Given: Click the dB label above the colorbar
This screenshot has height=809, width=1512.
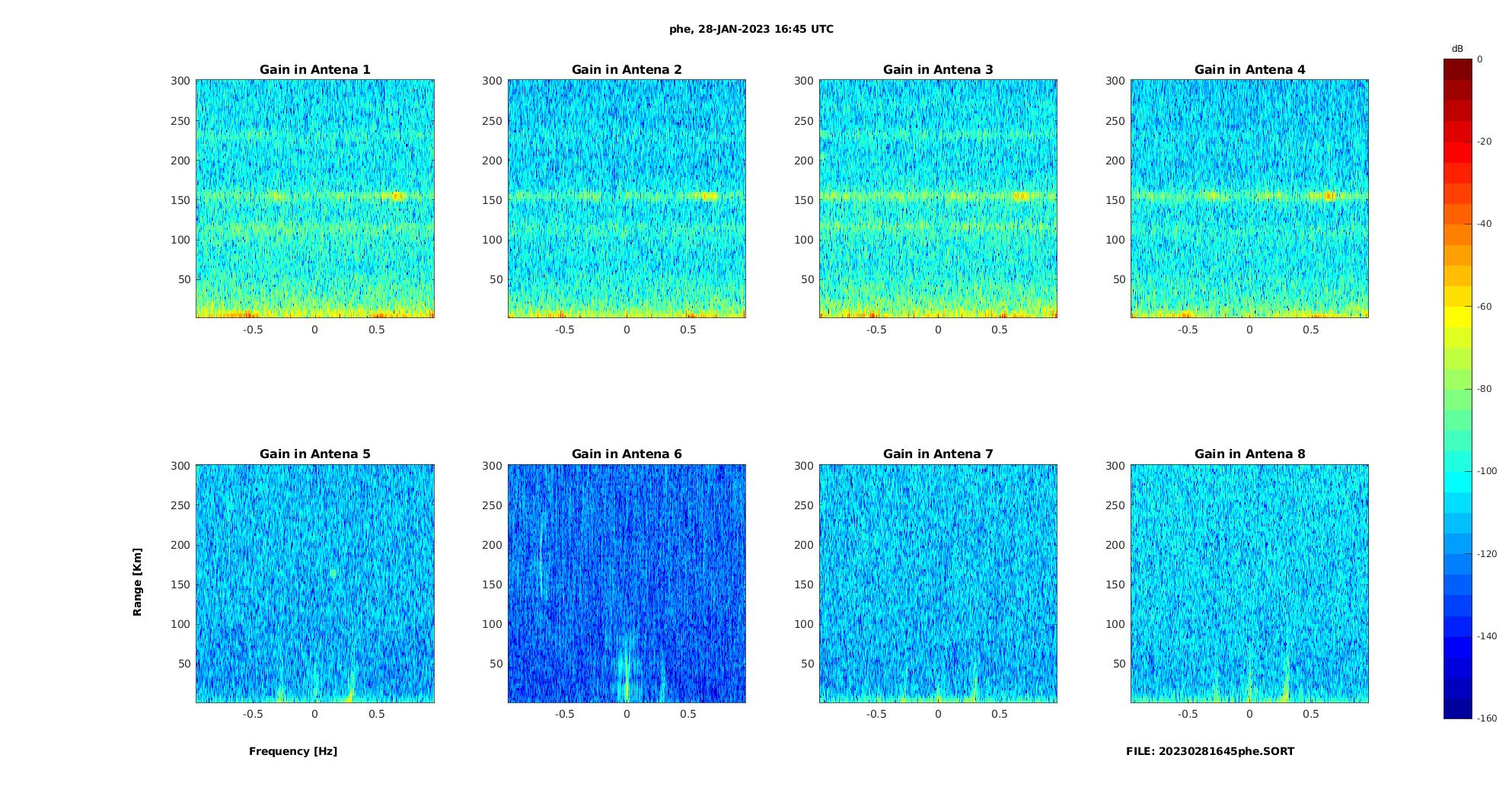Looking at the screenshot, I should pos(1457,49).
